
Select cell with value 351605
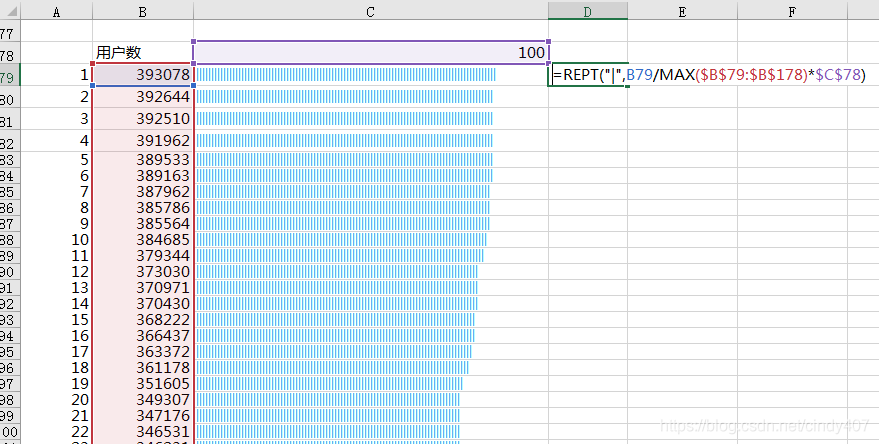click(x=143, y=384)
